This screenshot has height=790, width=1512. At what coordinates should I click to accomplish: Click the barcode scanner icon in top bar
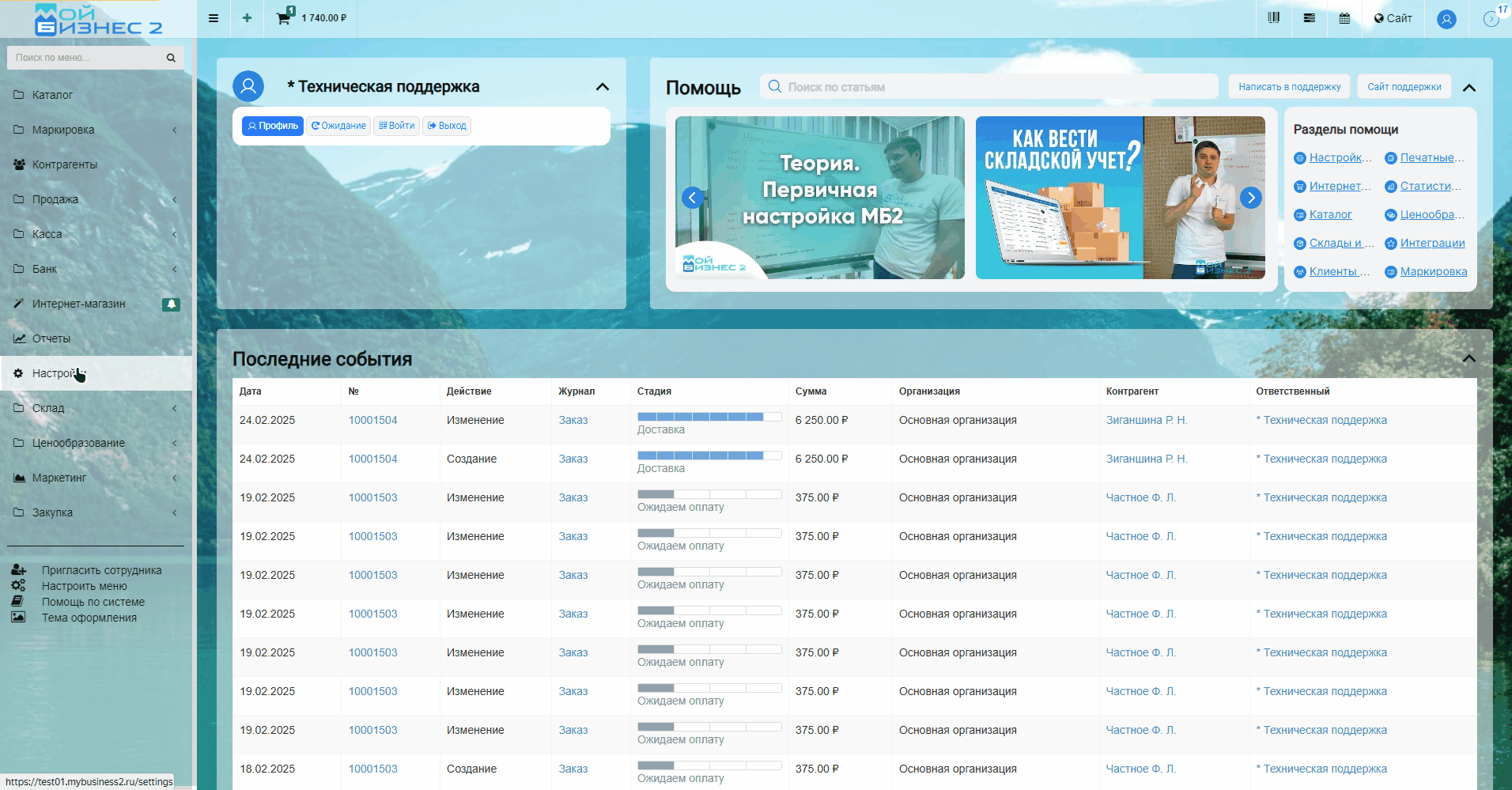[x=1273, y=18]
